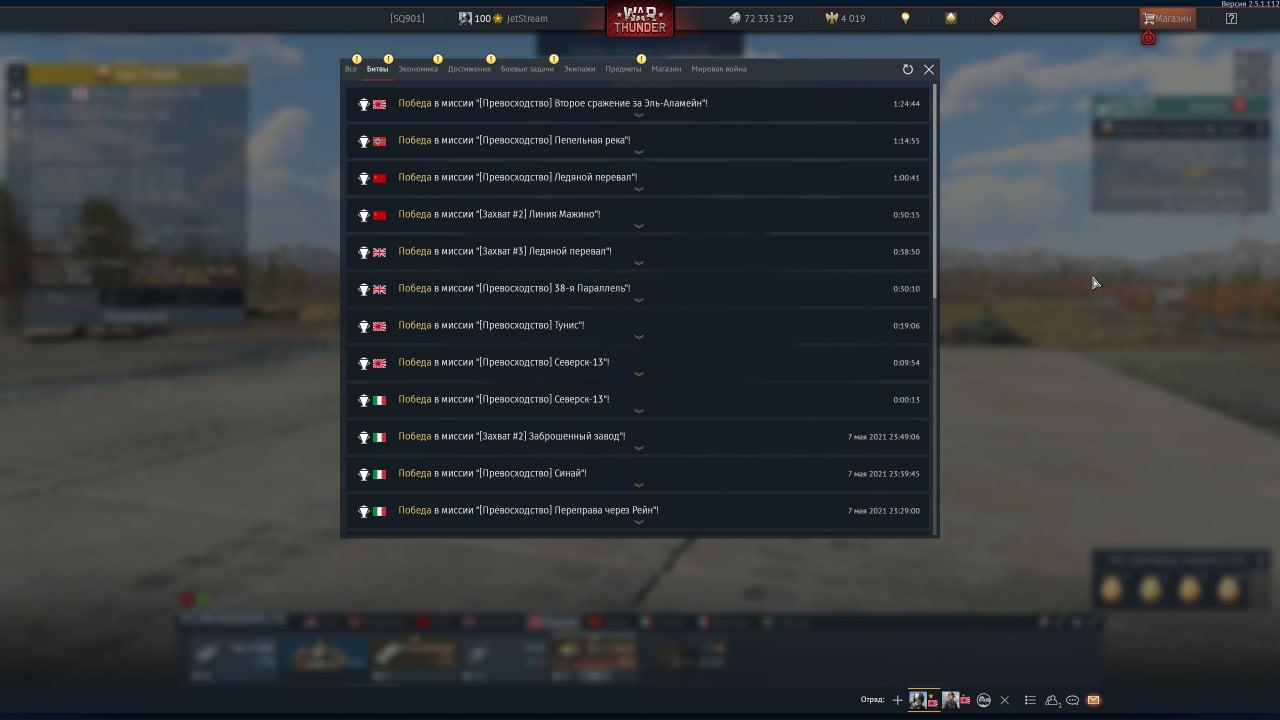This screenshot has width=1280, height=720.
Task: Open the contacts list icon near chat
Action: (1053, 700)
